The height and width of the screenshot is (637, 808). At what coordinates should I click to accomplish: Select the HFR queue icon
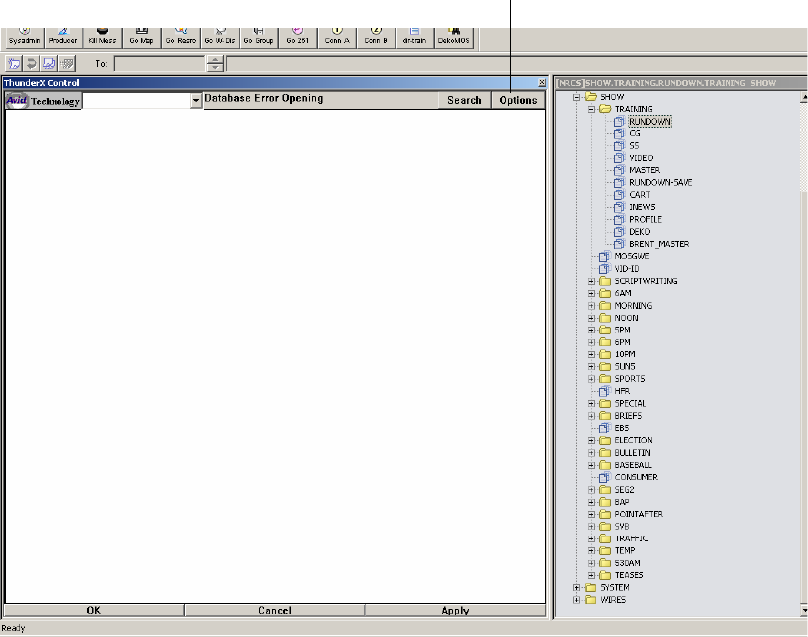click(x=604, y=391)
